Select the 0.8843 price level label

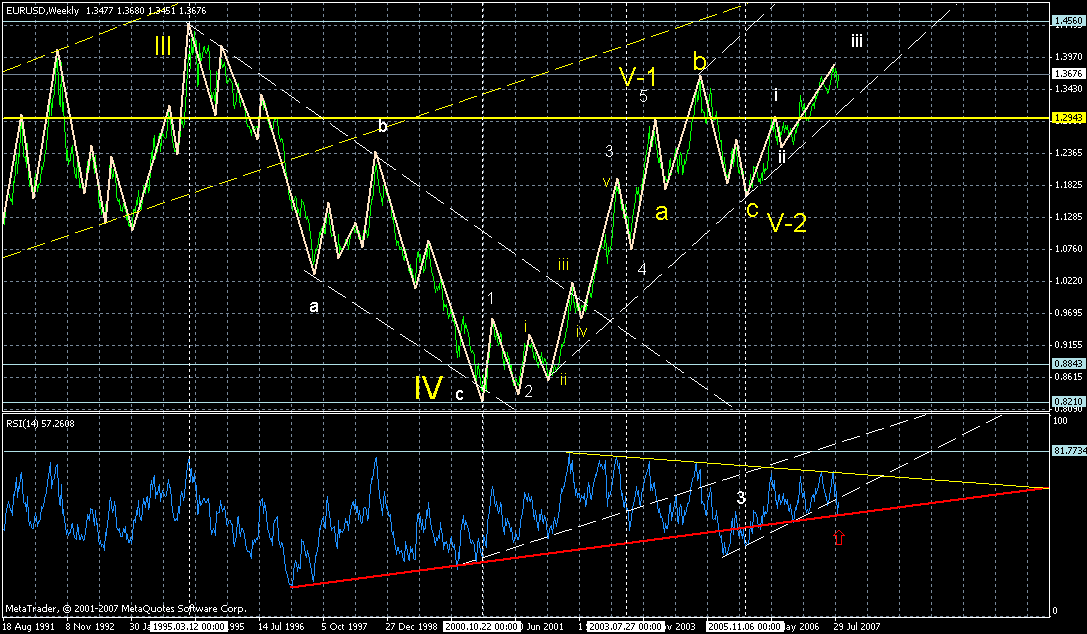pos(1068,363)
